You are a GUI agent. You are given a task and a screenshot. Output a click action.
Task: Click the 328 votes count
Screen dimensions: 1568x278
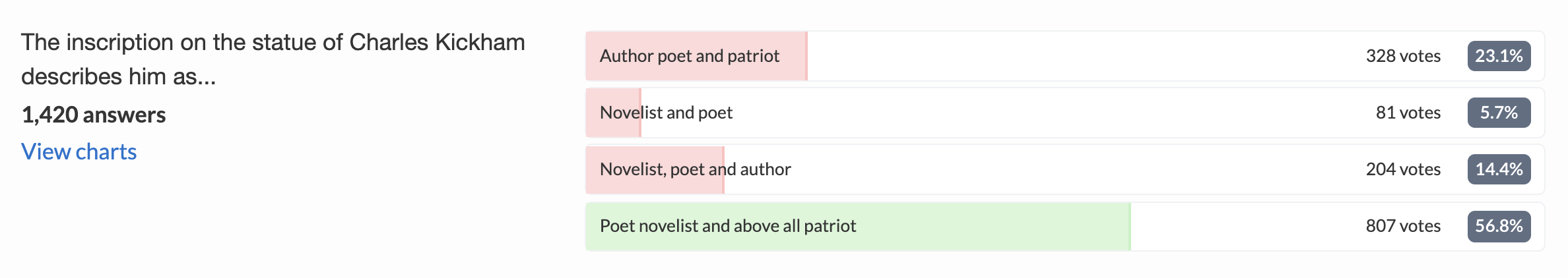(1403, 56)
